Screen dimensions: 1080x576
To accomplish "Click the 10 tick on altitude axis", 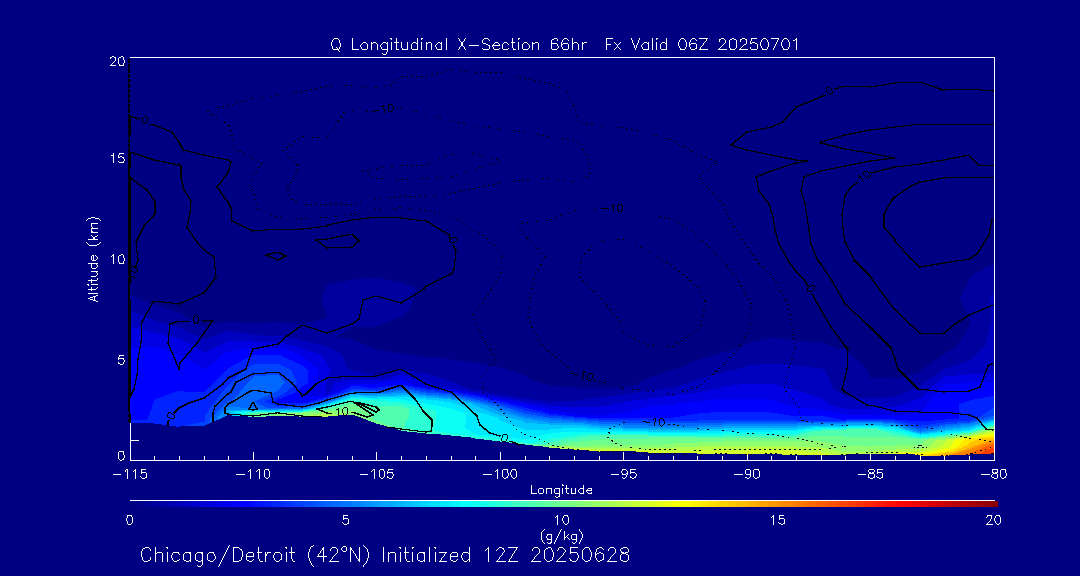I will 117,259.
